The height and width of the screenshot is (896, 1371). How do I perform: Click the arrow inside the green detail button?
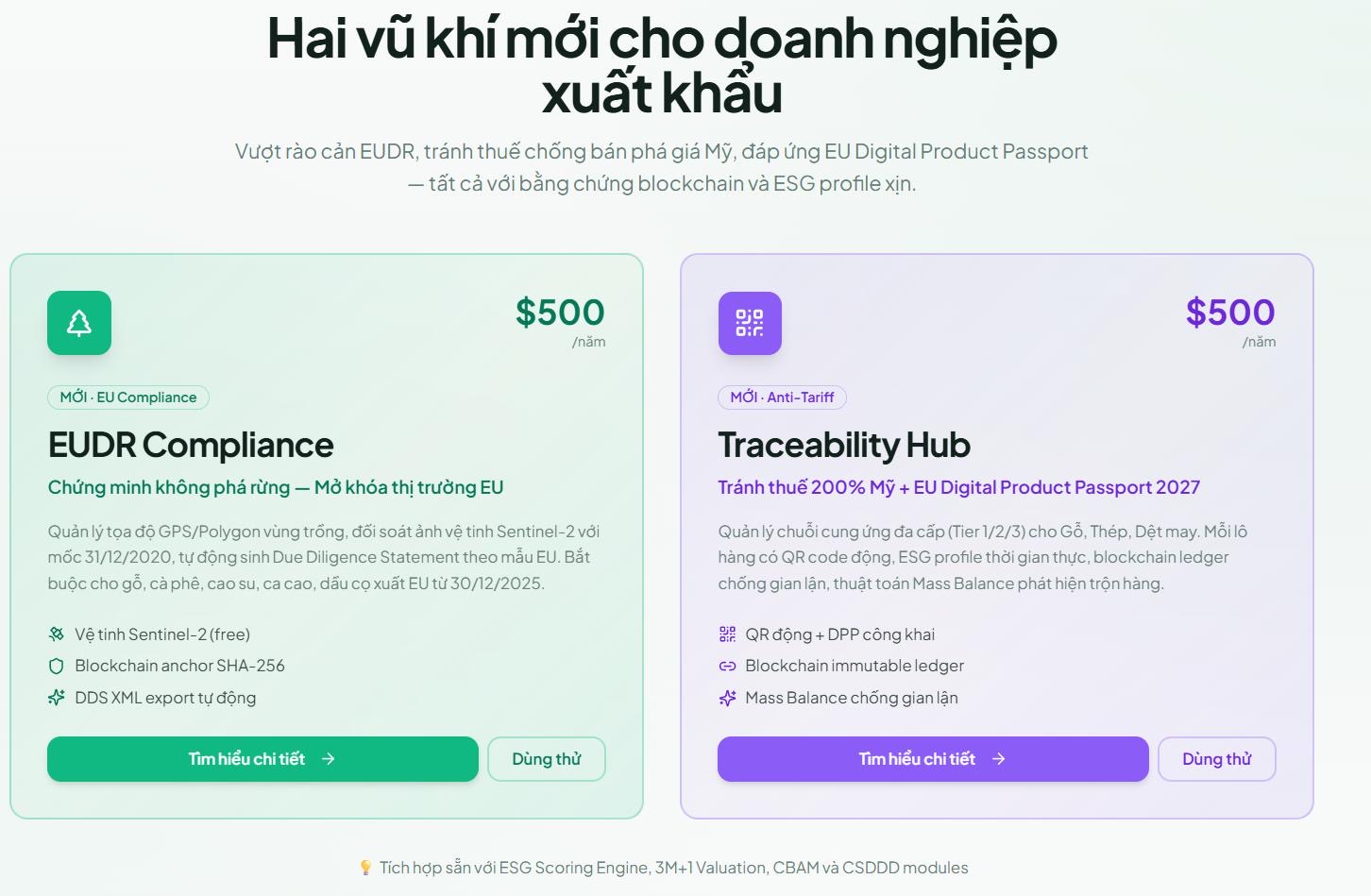tap(328, 758)
